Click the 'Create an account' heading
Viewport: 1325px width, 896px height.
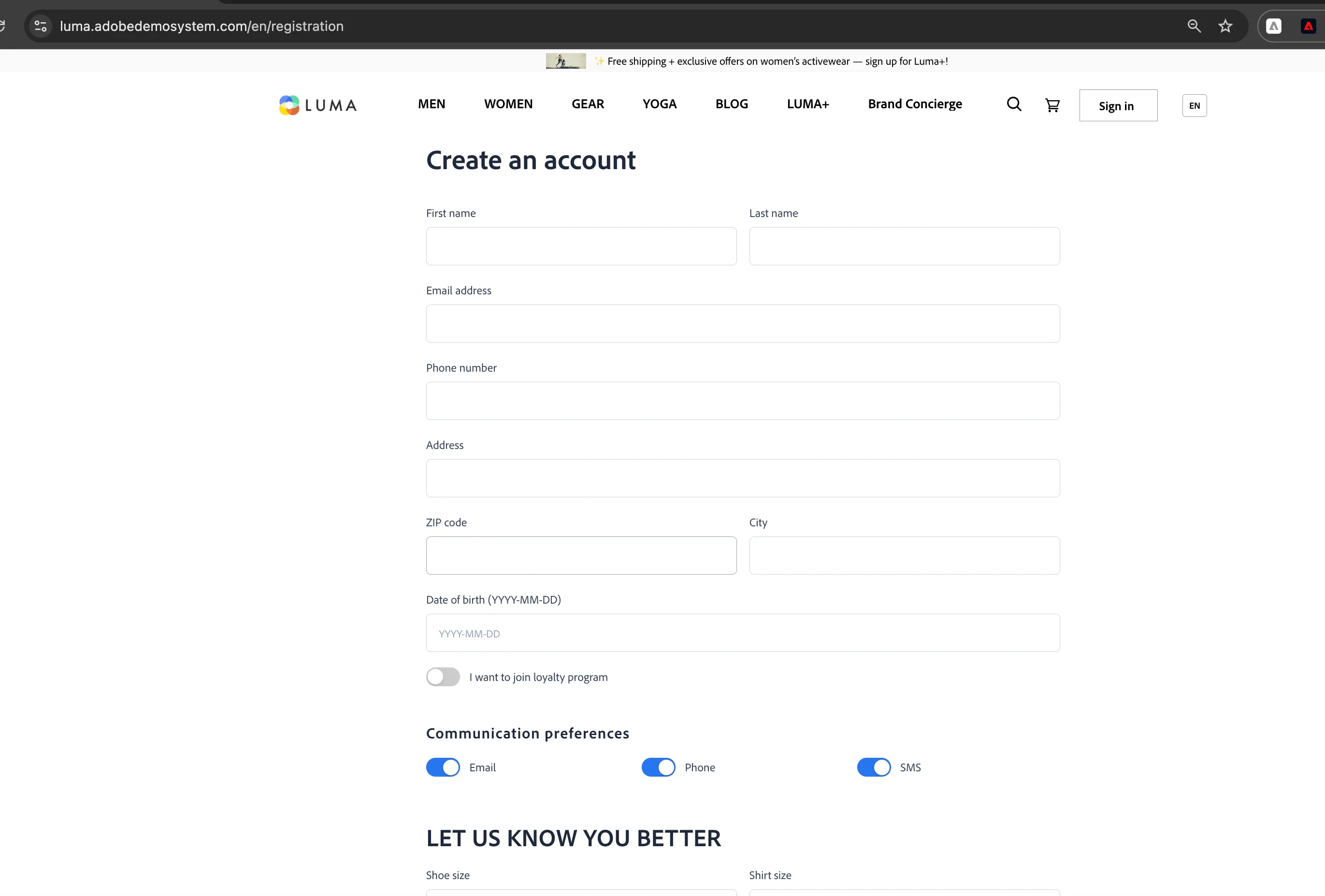pos(531,160)
